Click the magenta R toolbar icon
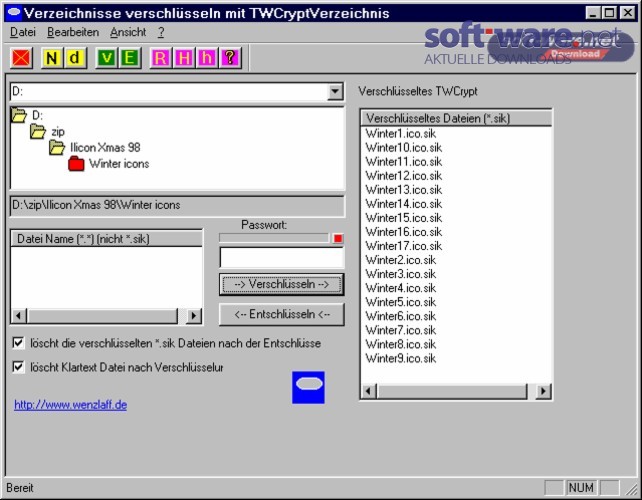 (161, 58)
